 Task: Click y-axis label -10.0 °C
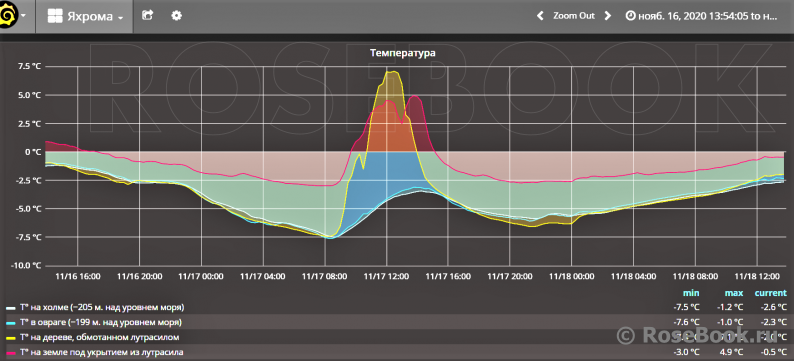(27, 265)
